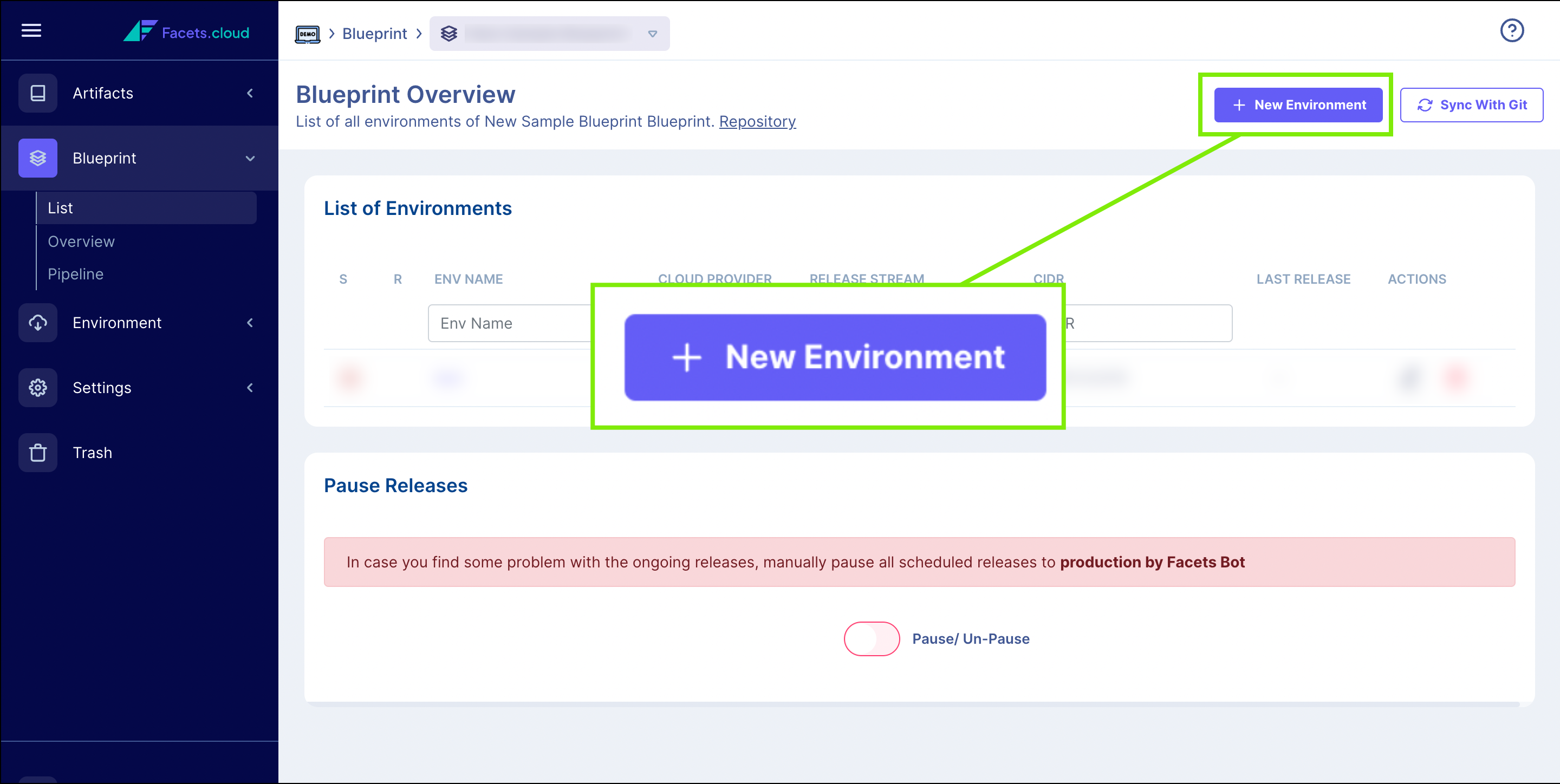This screenshot has height=784, width=1560.
Task: Open Trash from the sidebar
Action: tap(92, 453)
